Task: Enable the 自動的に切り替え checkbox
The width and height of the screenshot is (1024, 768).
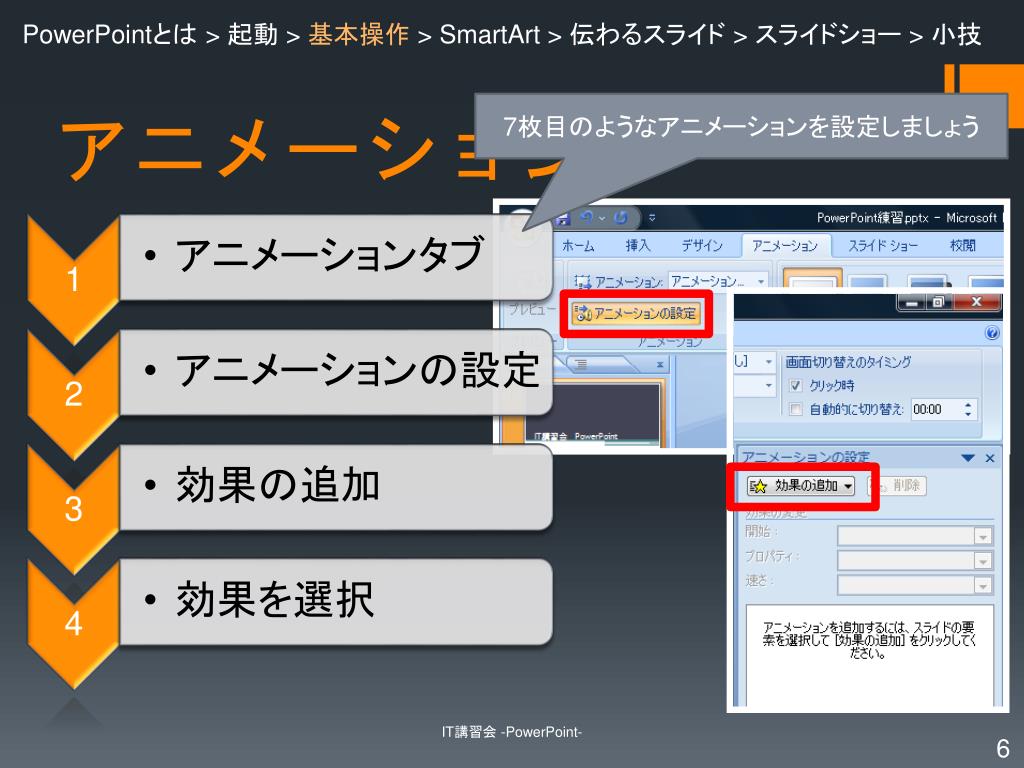Action: (x=795, y=409)
